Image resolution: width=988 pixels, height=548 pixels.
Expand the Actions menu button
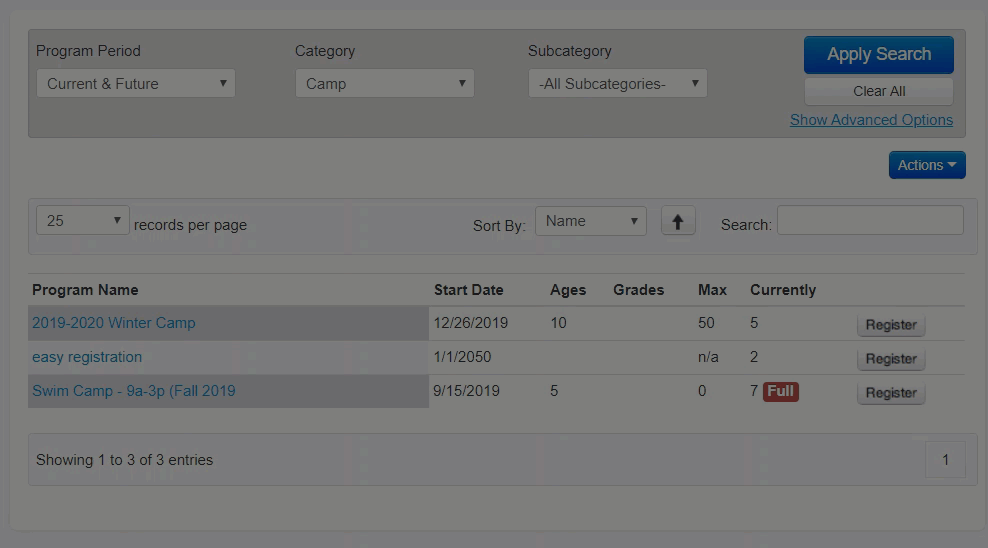926,165
